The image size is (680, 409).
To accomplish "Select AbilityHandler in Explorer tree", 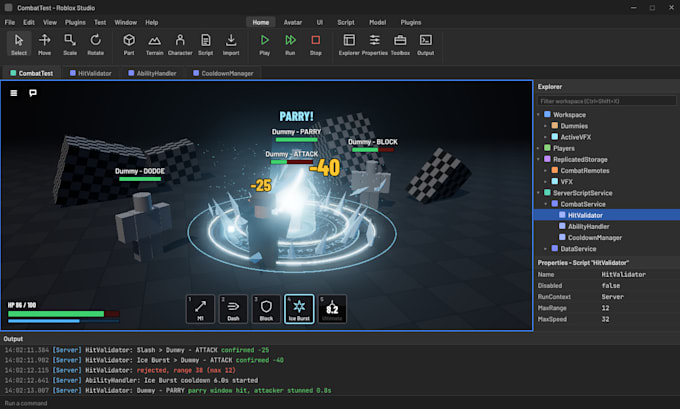I will [607, 226].
